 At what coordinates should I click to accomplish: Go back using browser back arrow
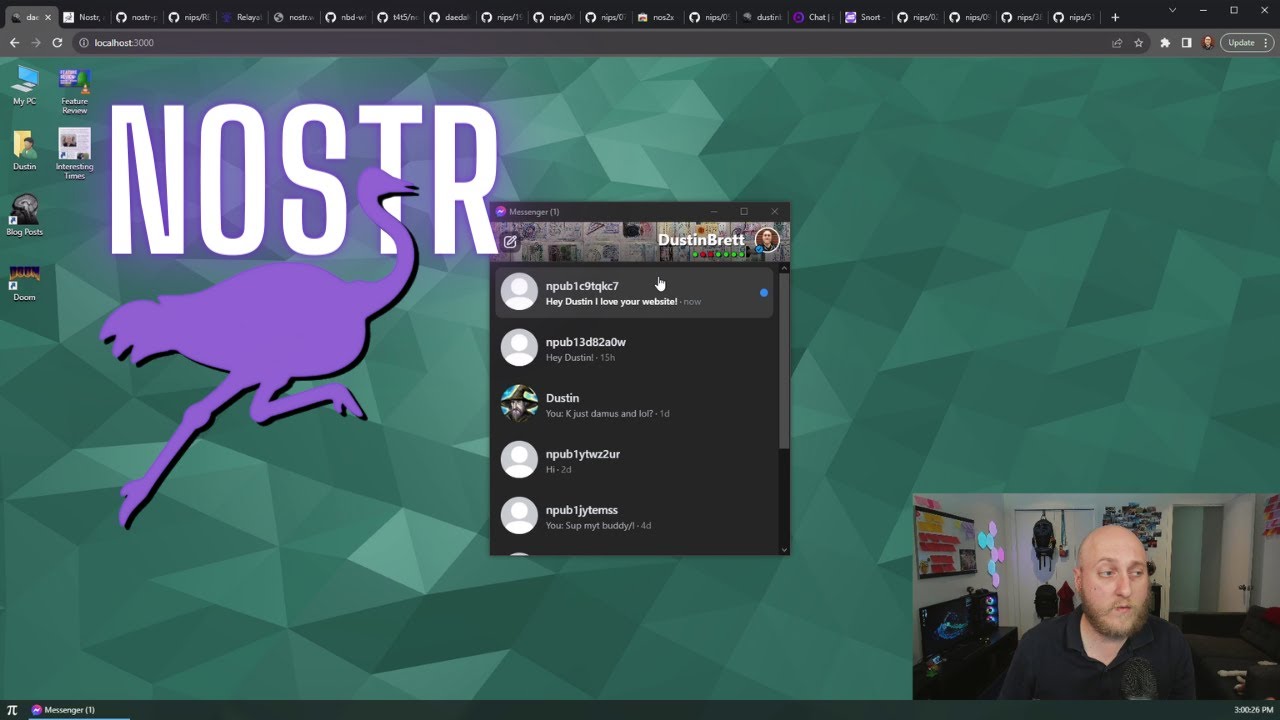click(14, 43)
